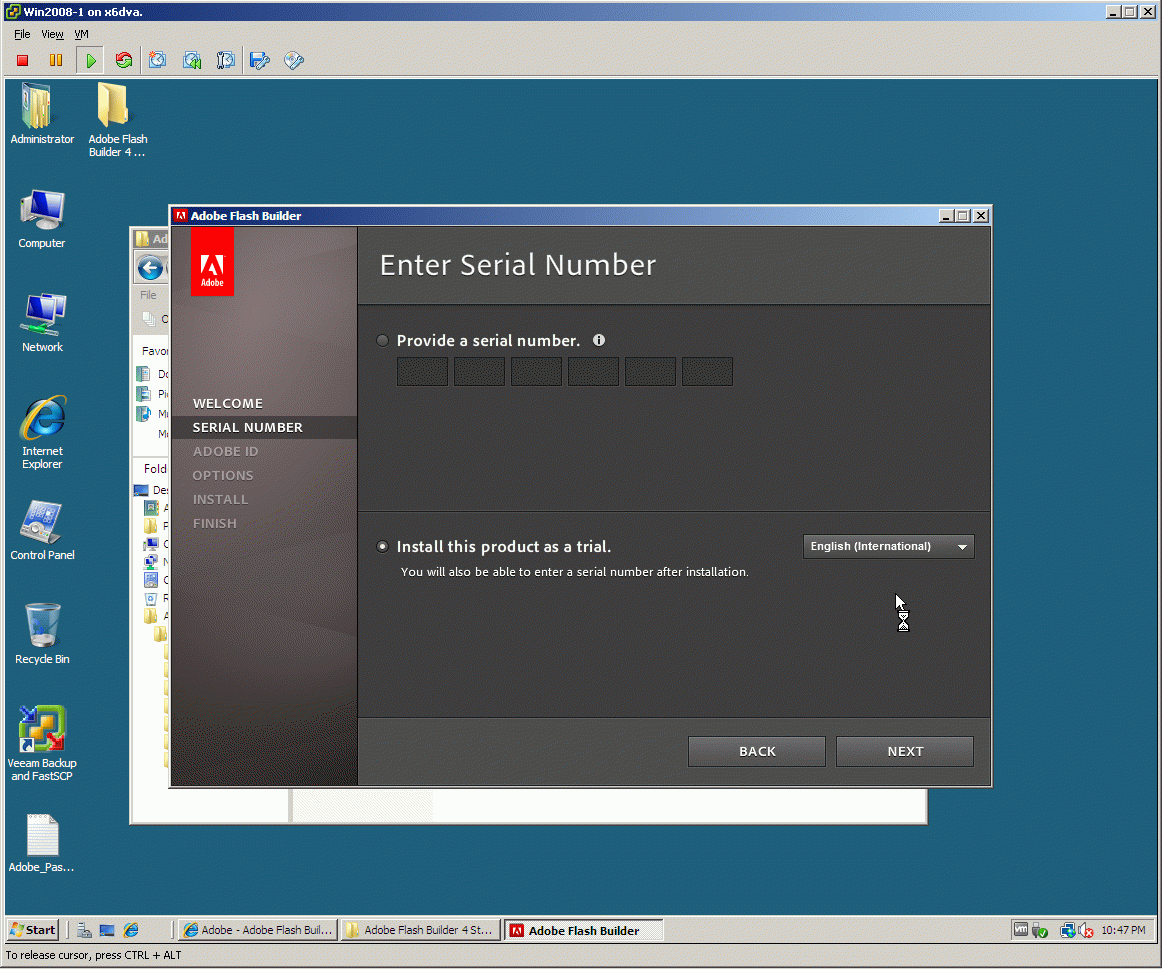The height and width of the screenshot is (969, 1162).
Task: Click the Reset VM toolbar icon
Action: point(124,61)
